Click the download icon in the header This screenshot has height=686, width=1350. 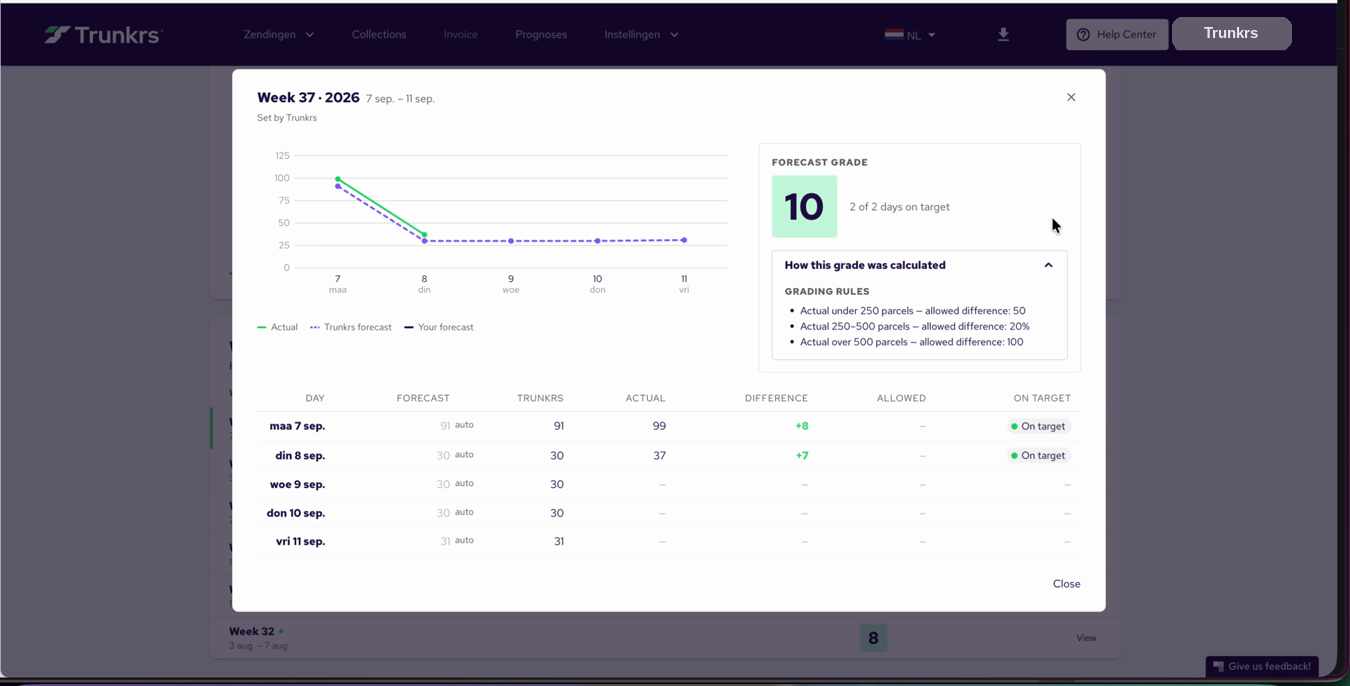click(x=1003, y=34)
